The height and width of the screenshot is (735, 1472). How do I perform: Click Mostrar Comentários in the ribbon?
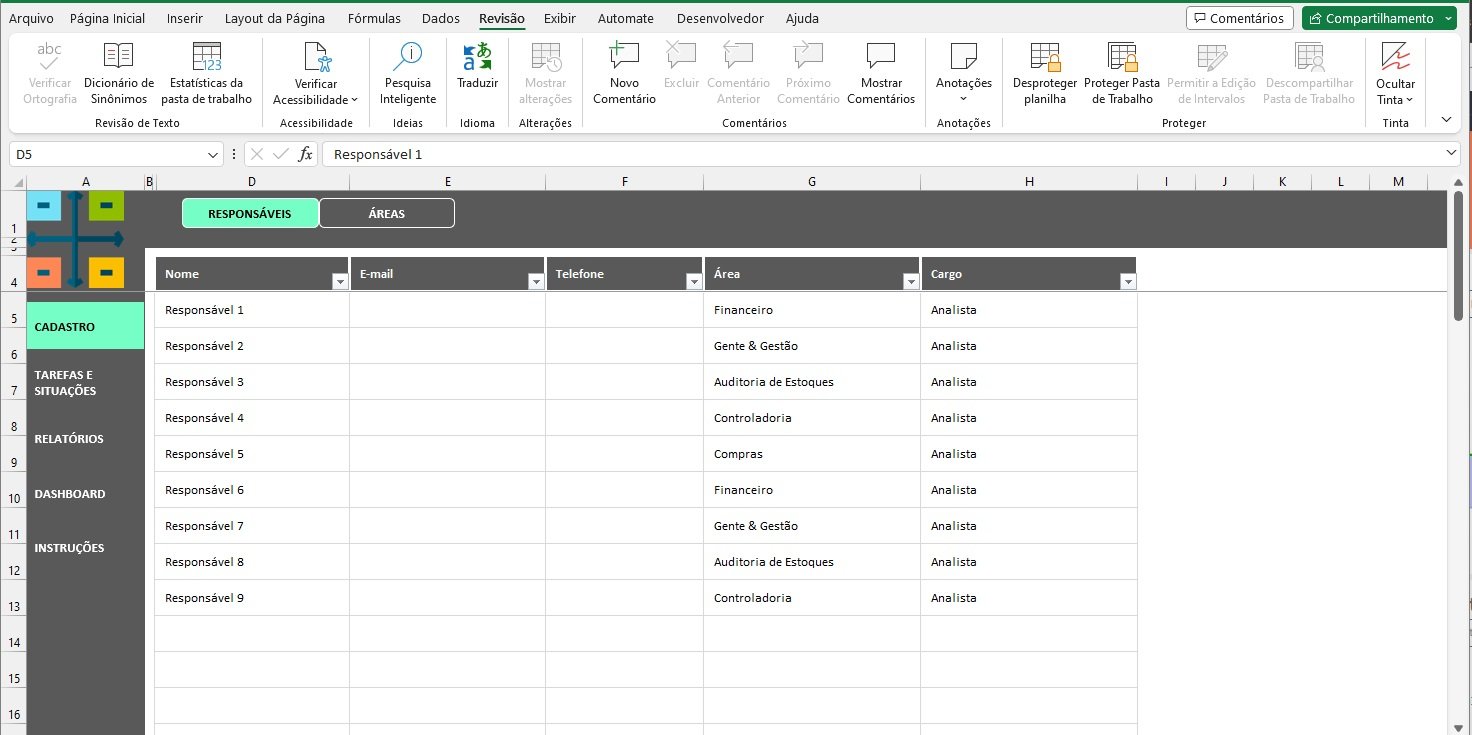pos(880,73)
